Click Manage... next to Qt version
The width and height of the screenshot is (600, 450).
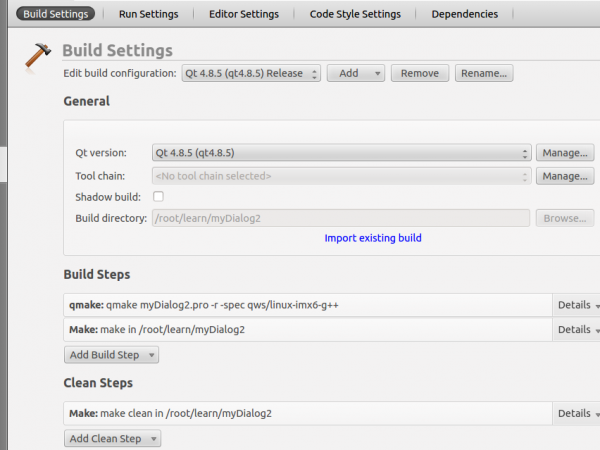click(565, 153)
